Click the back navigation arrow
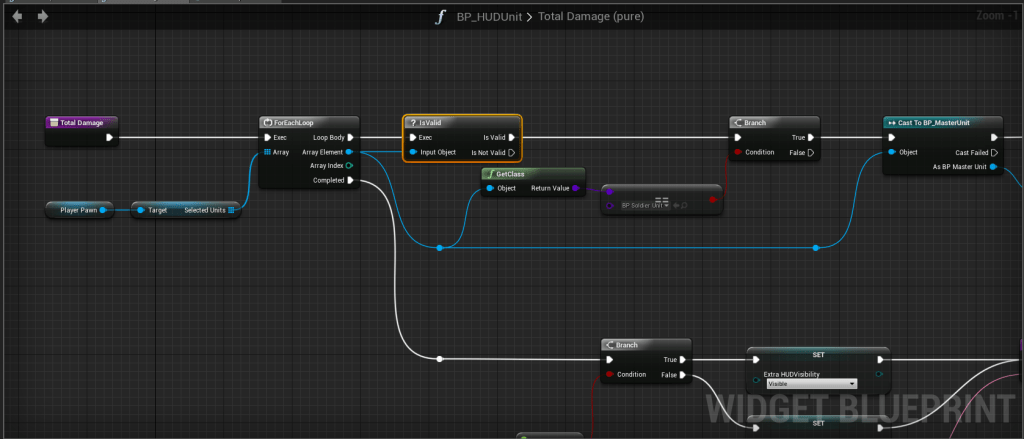The width and height of the screenshot is (1024, 439). click(x=17, y=16)
